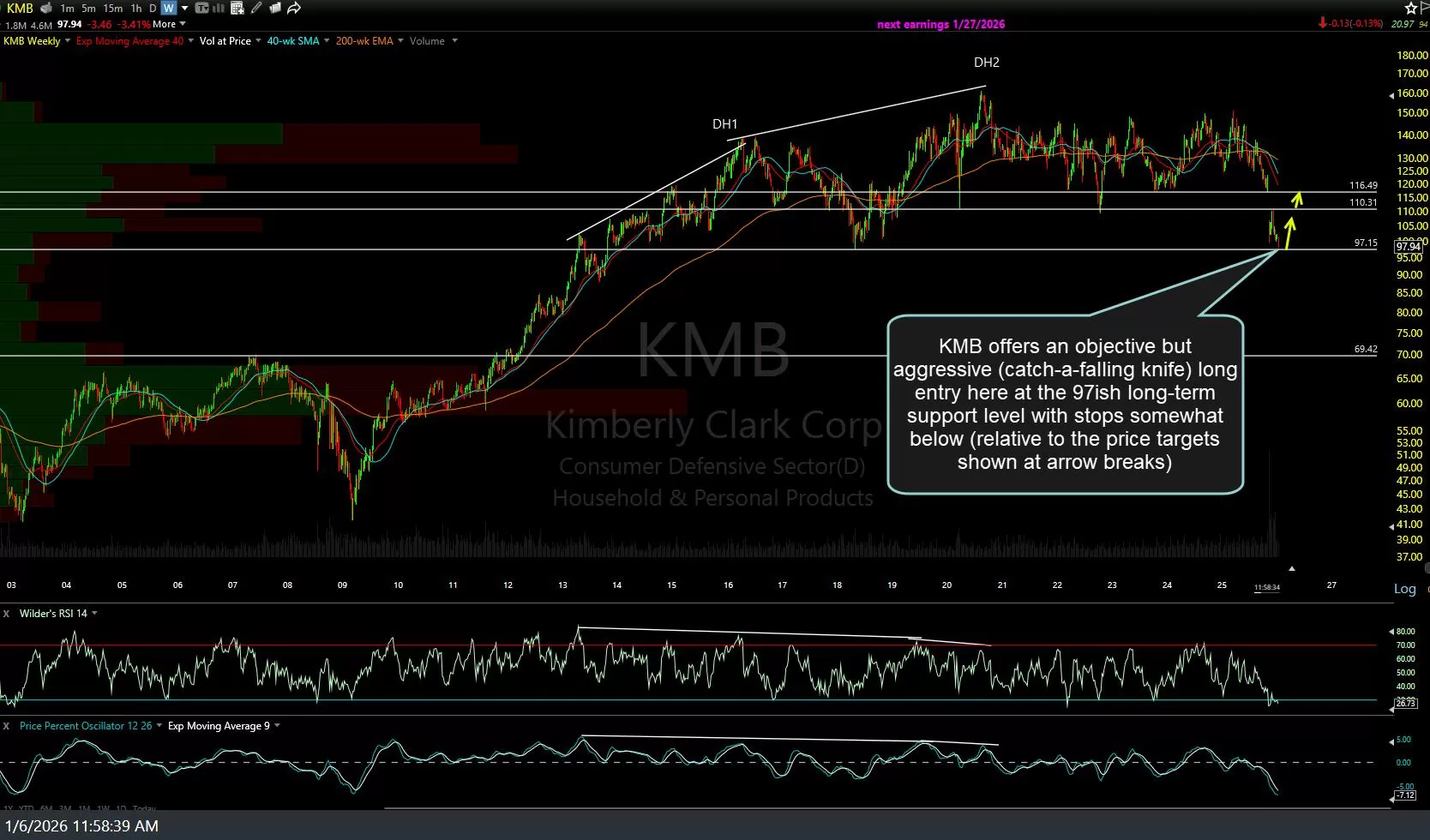Click the arrow beside 5.00 on PPO axis
Viewport: 1430px width, 840px height.
1391,741
